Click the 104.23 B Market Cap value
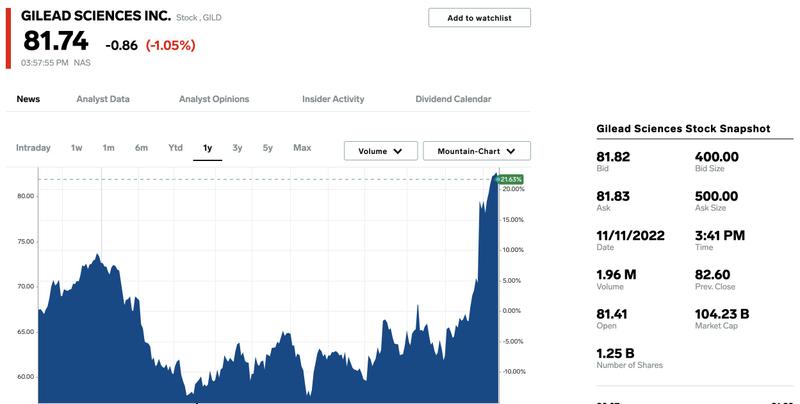The height and width of the screenshot is (404, 800). coord(721,314)
